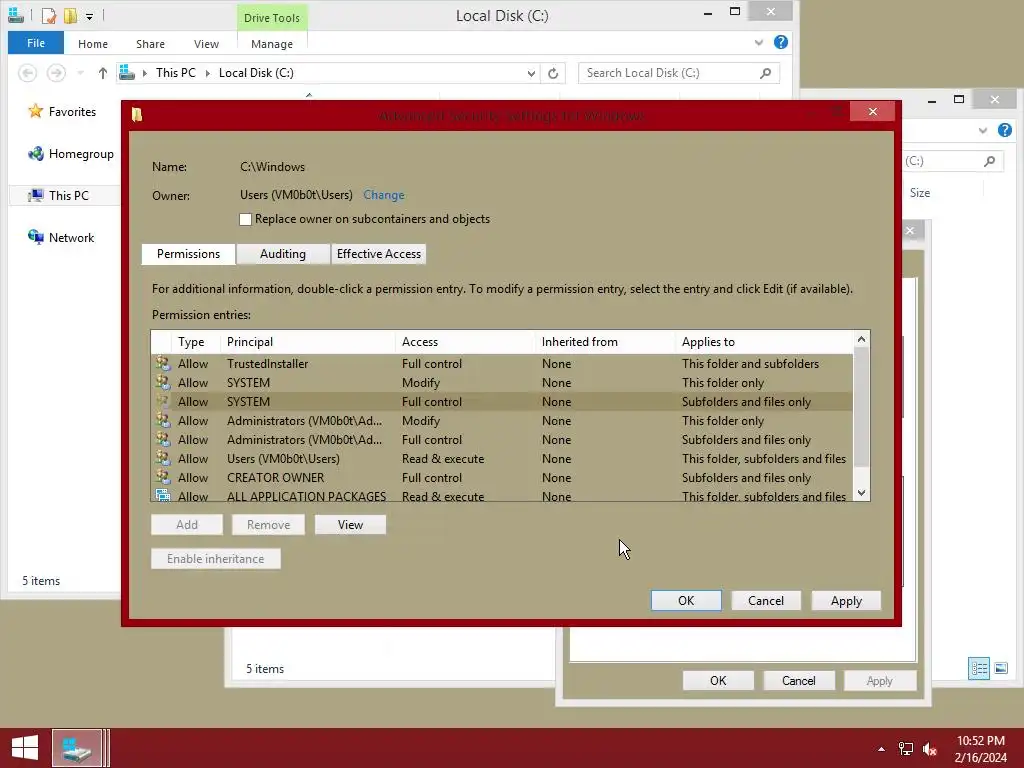Open the Manage Drive Tools tab
Screen dimensions: 1024x768
(272, 44)
